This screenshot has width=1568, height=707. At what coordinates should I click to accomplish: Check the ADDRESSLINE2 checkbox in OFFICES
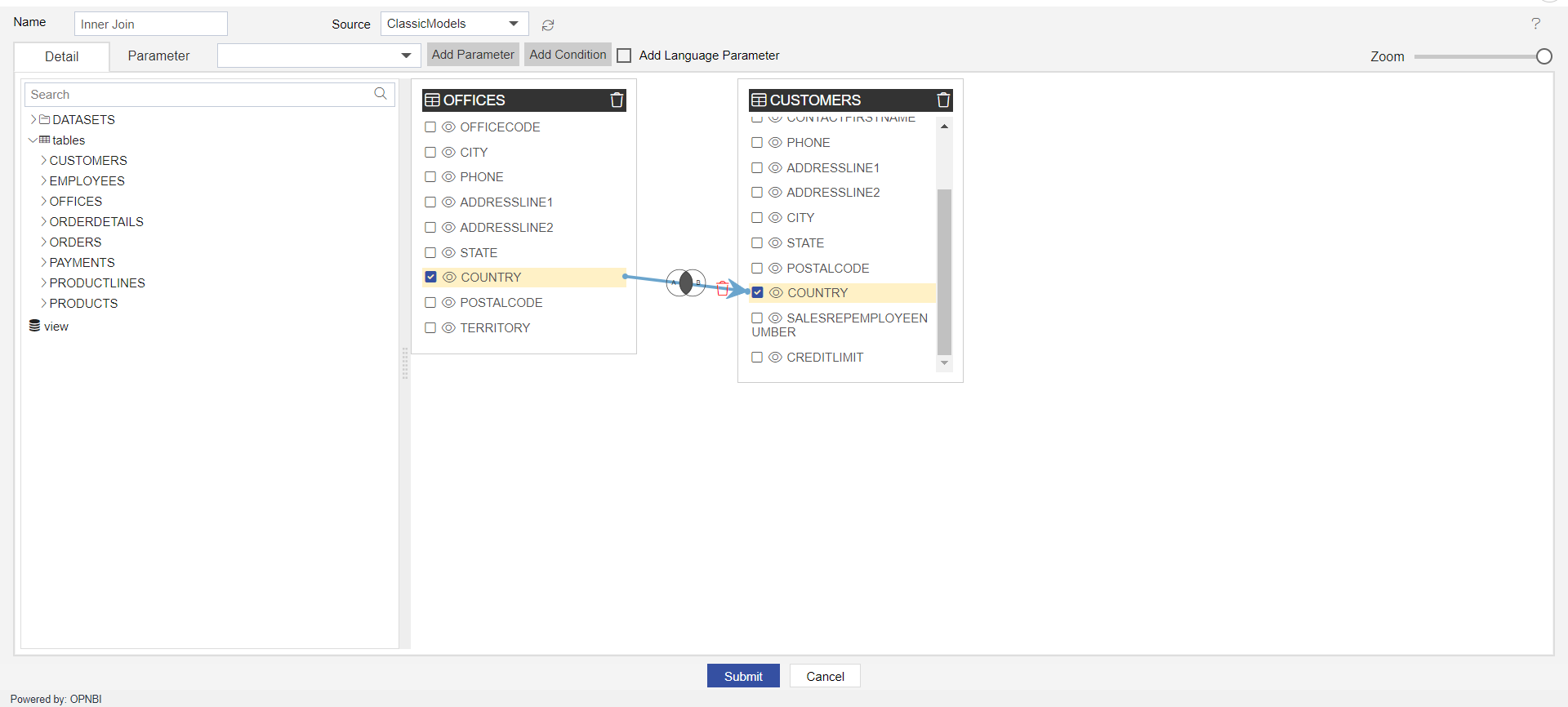pos(430,228)
